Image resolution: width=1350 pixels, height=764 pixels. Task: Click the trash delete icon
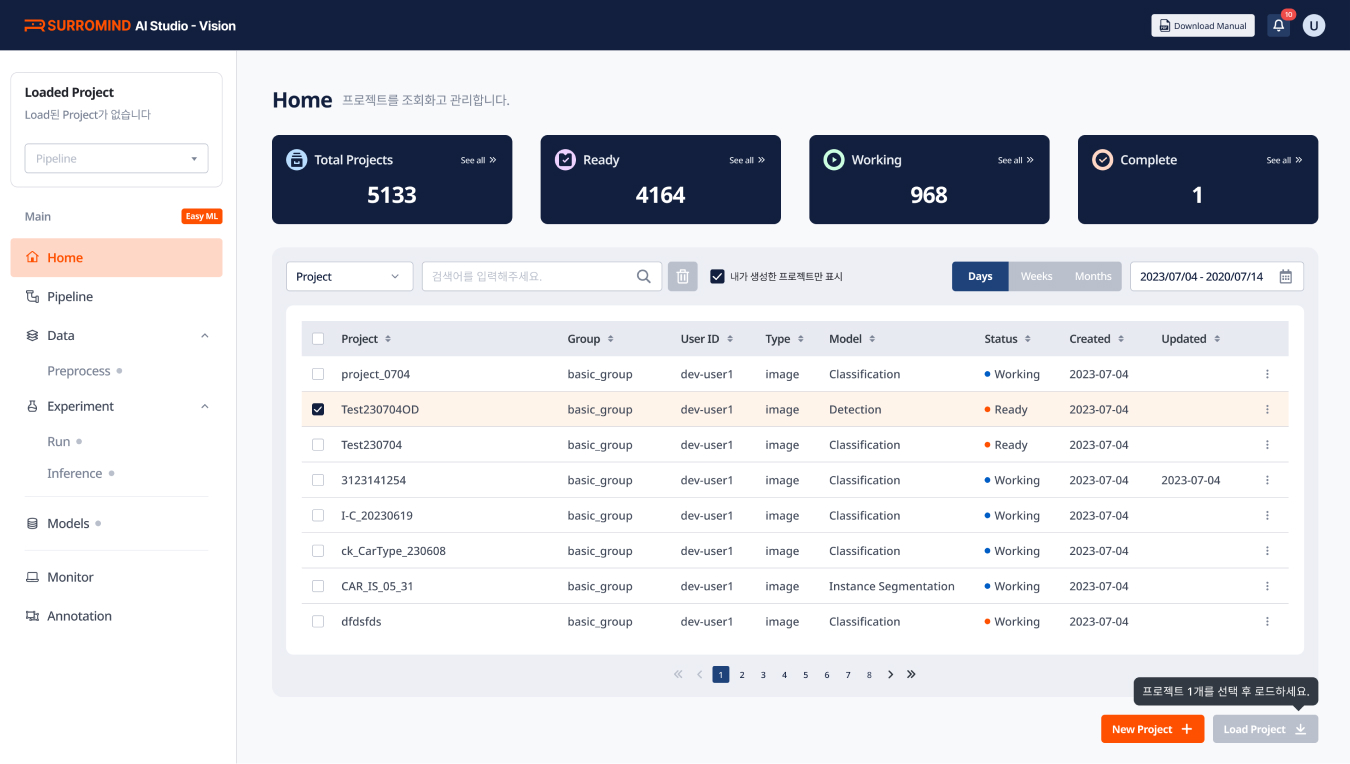click(x=683, y=277)
